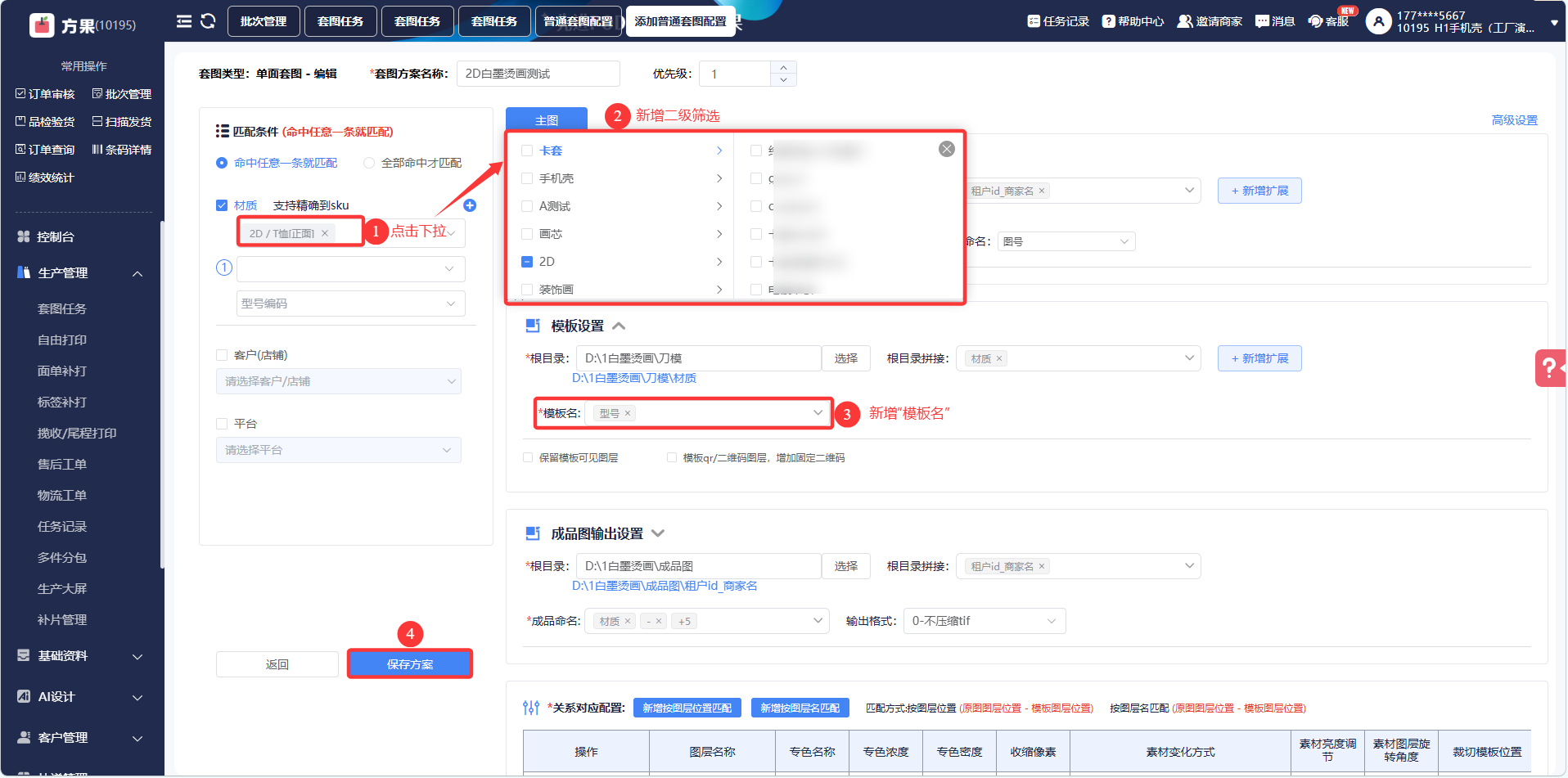
Task: Tick the A测试 checkbox in the cascader
Action: point(527,206)
